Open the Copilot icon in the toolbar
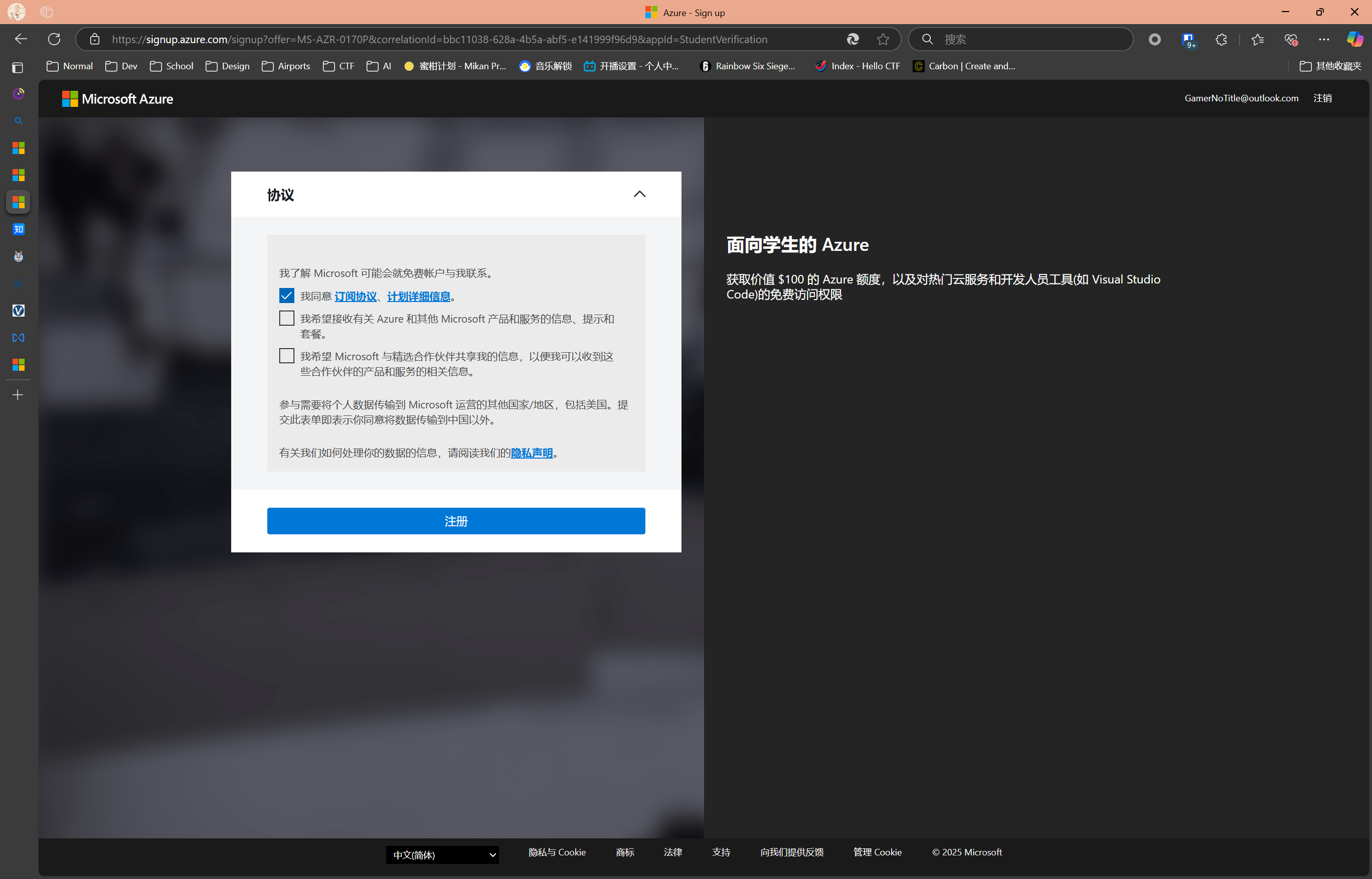 coord(1354,39)
